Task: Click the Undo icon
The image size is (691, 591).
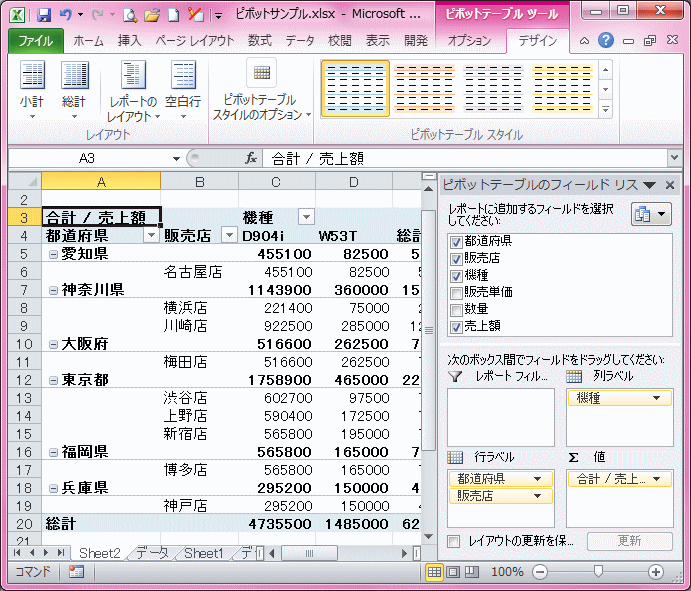Action: [x=66, y=15]
